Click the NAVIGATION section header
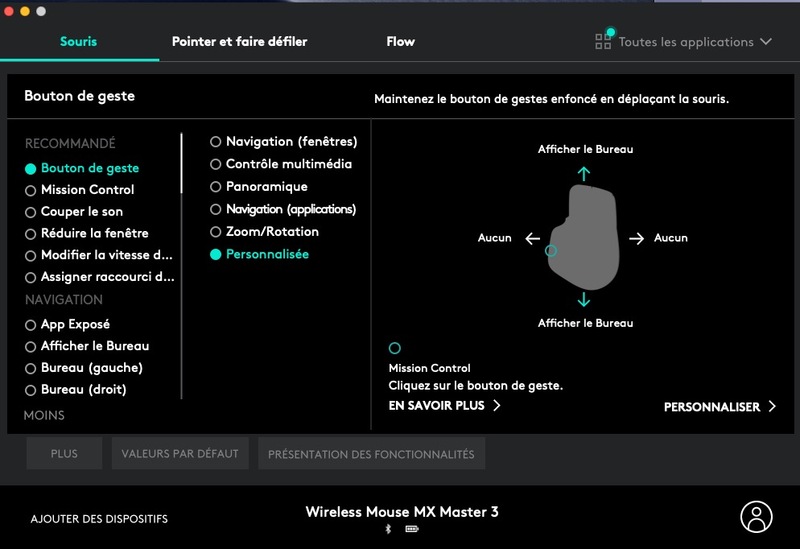 (64, 300)
